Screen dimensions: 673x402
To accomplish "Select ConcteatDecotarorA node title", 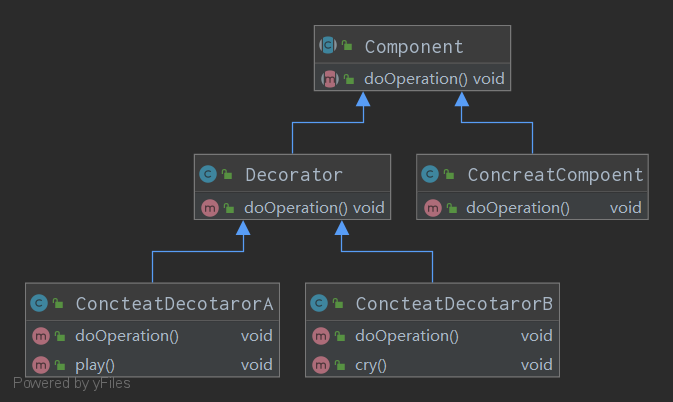I will [x=174, y=303].
